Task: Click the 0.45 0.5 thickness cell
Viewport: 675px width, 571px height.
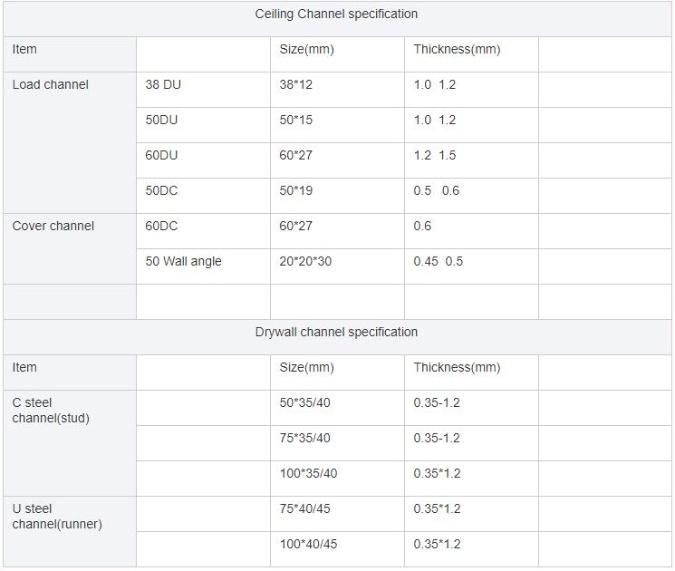Action: click(x=438, y=262)
